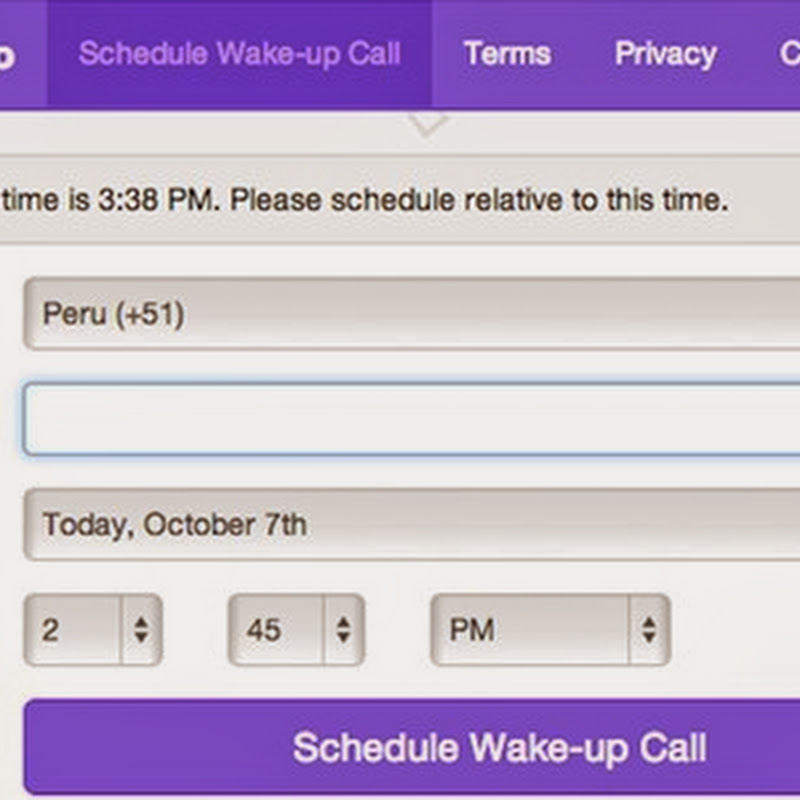Click the AM/PM selector's down arrow
The height and width of the screenshot is (800, 800).
[x=649, y=638]
